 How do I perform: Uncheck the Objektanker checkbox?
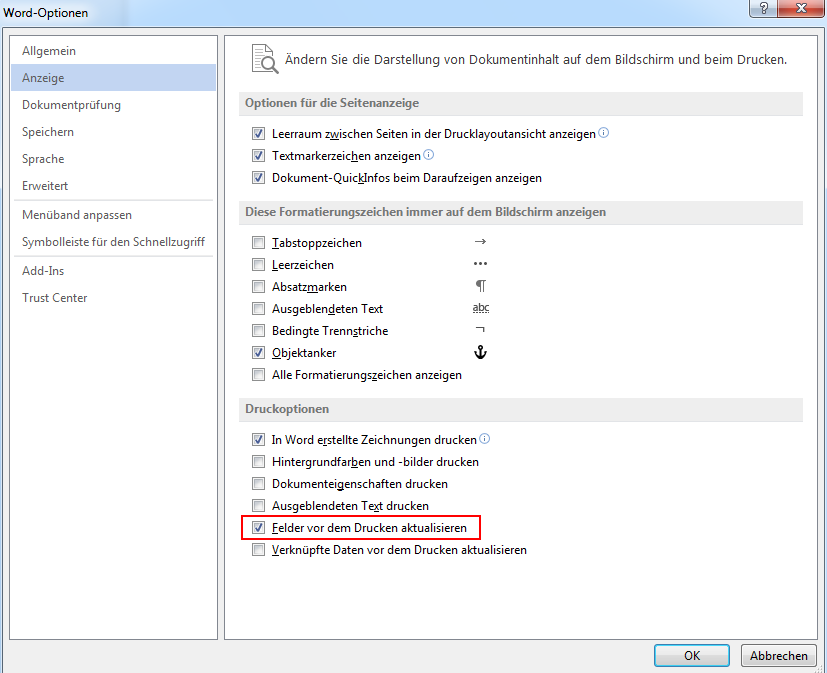258,352
